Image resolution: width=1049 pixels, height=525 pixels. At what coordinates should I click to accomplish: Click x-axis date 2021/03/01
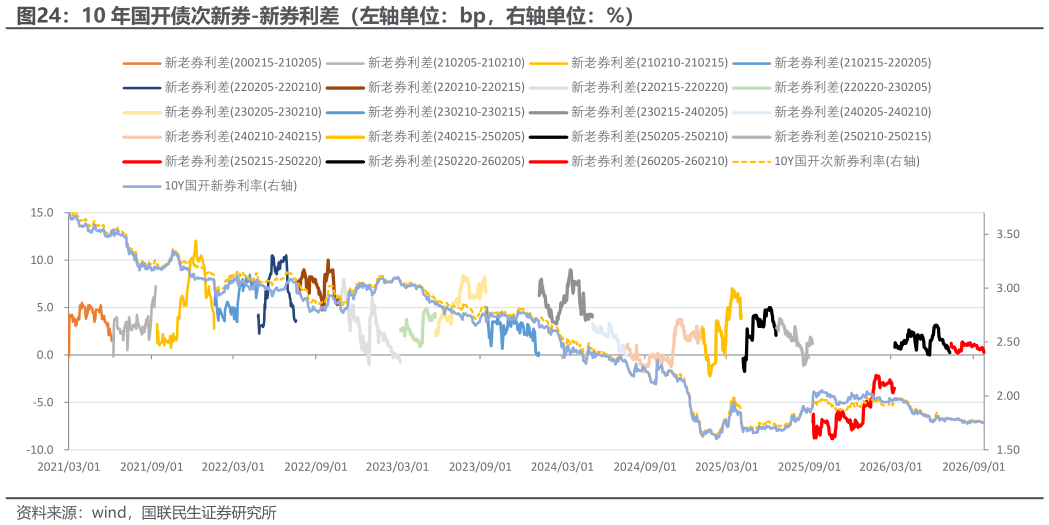coord(69,467)
